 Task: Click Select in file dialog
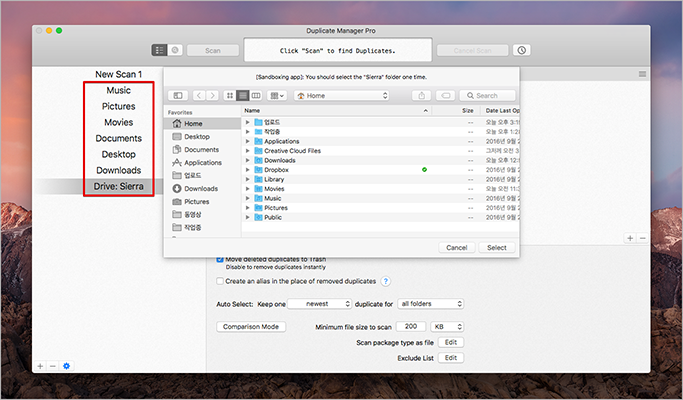click(x=497, y=247)
